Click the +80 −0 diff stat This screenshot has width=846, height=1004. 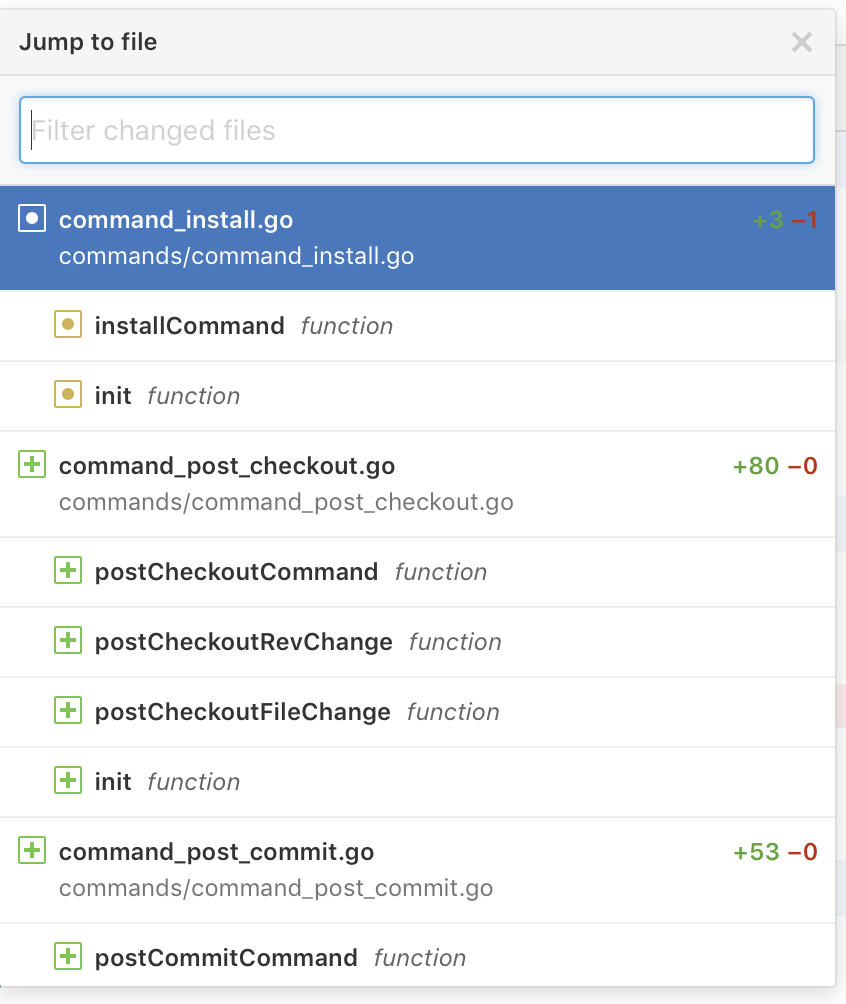coord(775,466)
